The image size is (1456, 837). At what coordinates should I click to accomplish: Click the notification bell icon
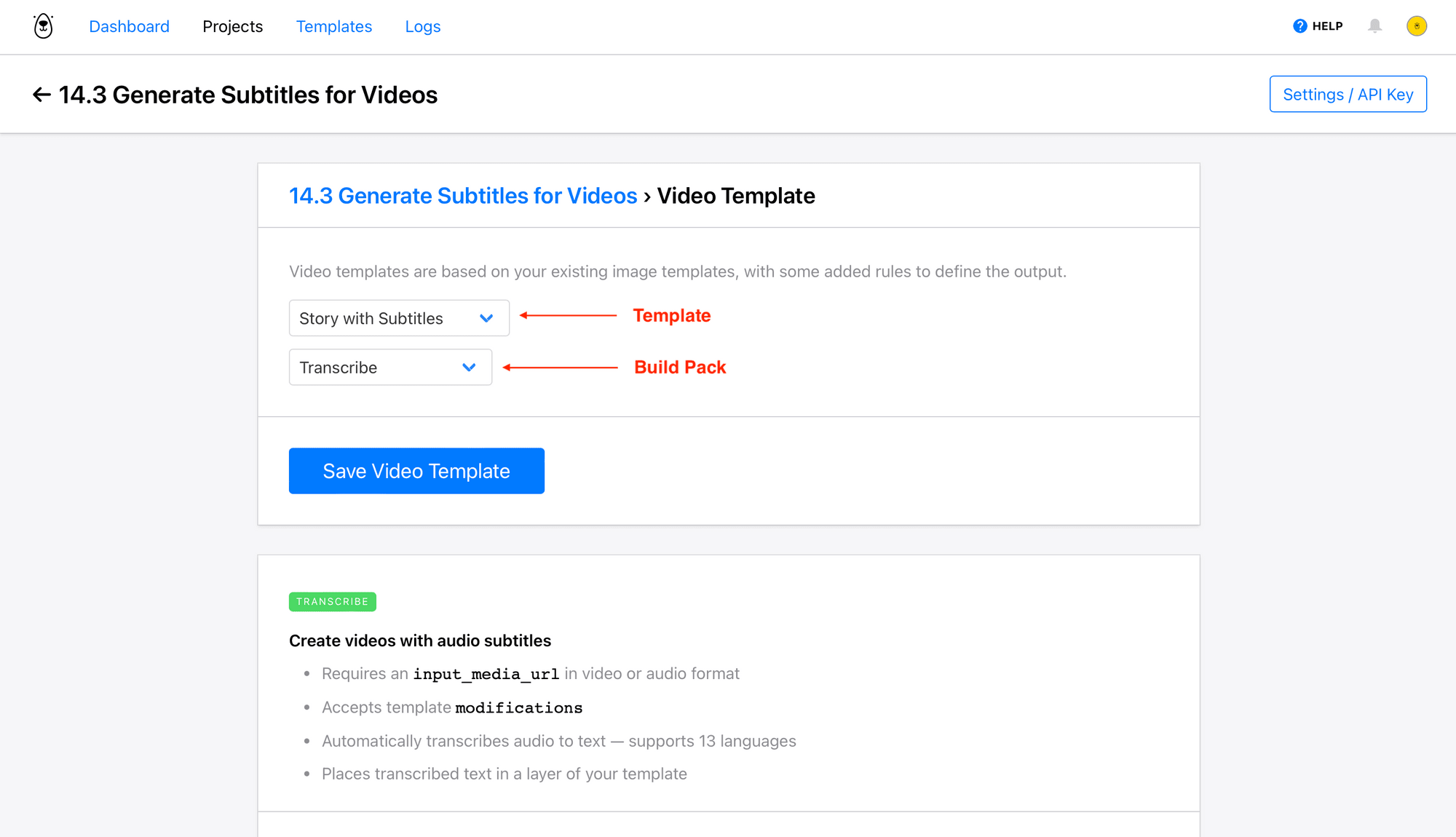point(1375,26)
